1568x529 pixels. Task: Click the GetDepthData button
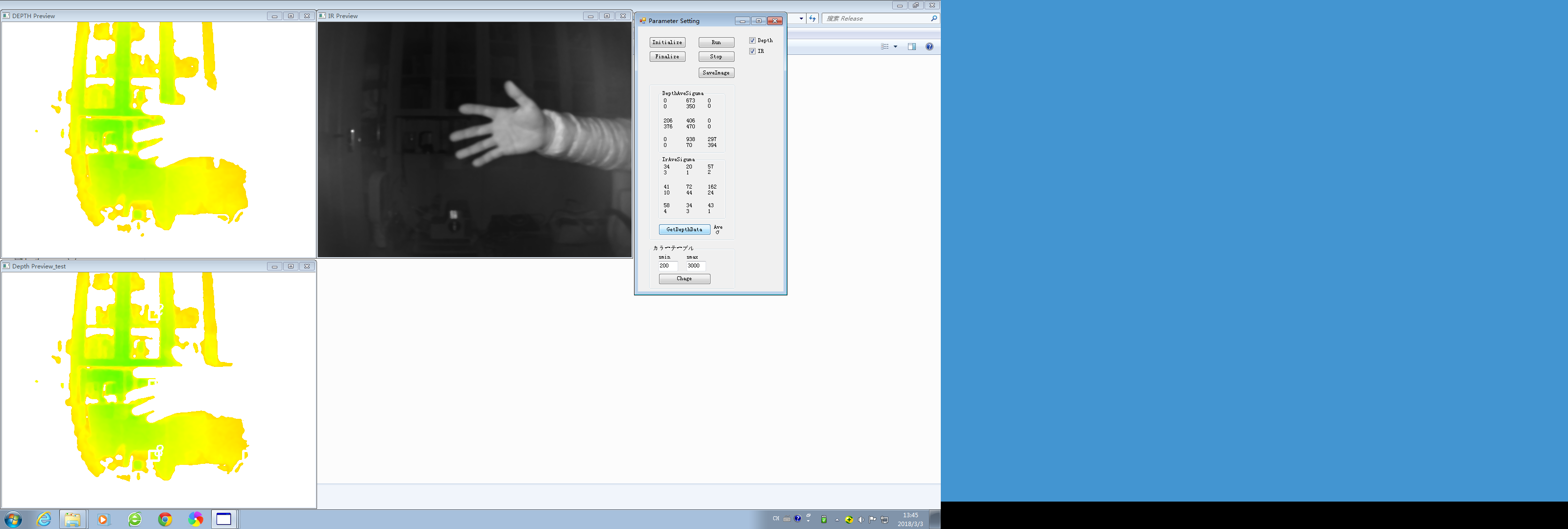click(684, 230)
